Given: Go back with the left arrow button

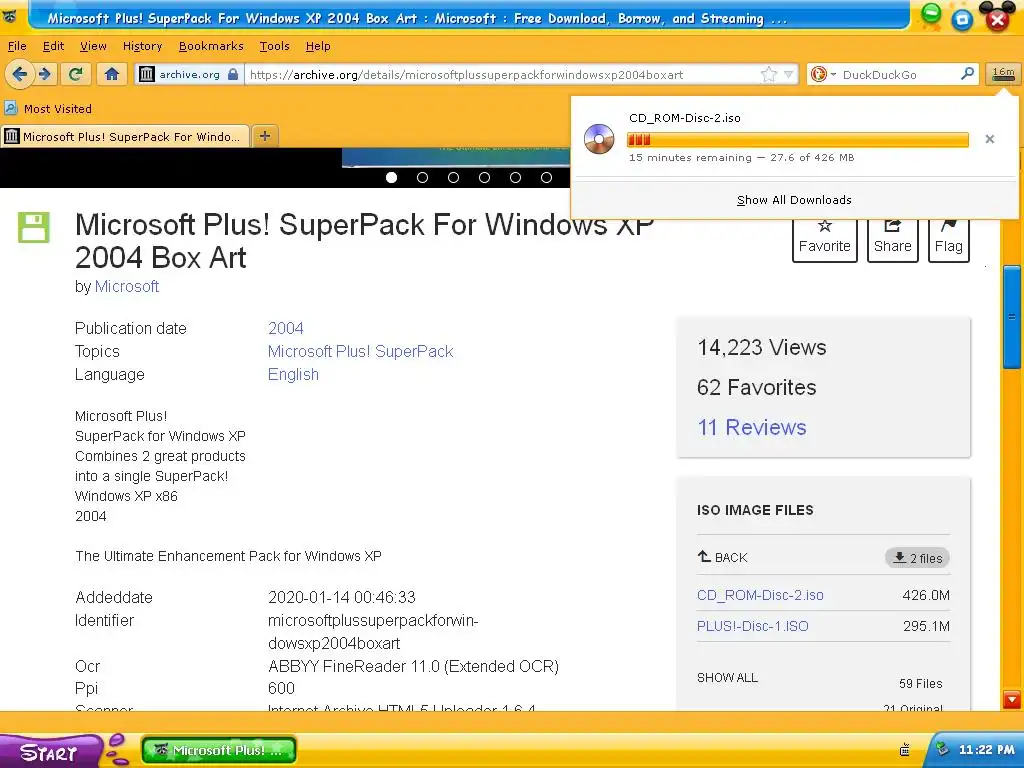Looking at the screenshot, I should tap(20, 74).
